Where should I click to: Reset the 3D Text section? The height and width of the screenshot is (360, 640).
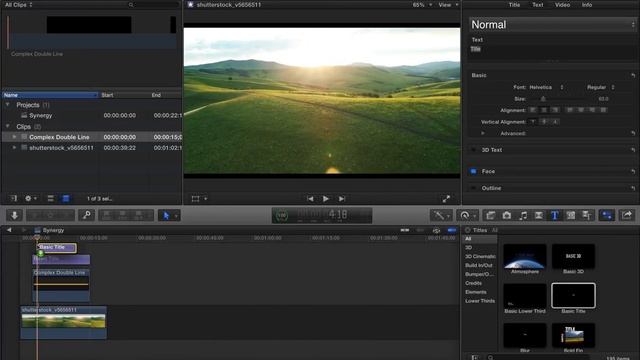(x=633, y=150)
